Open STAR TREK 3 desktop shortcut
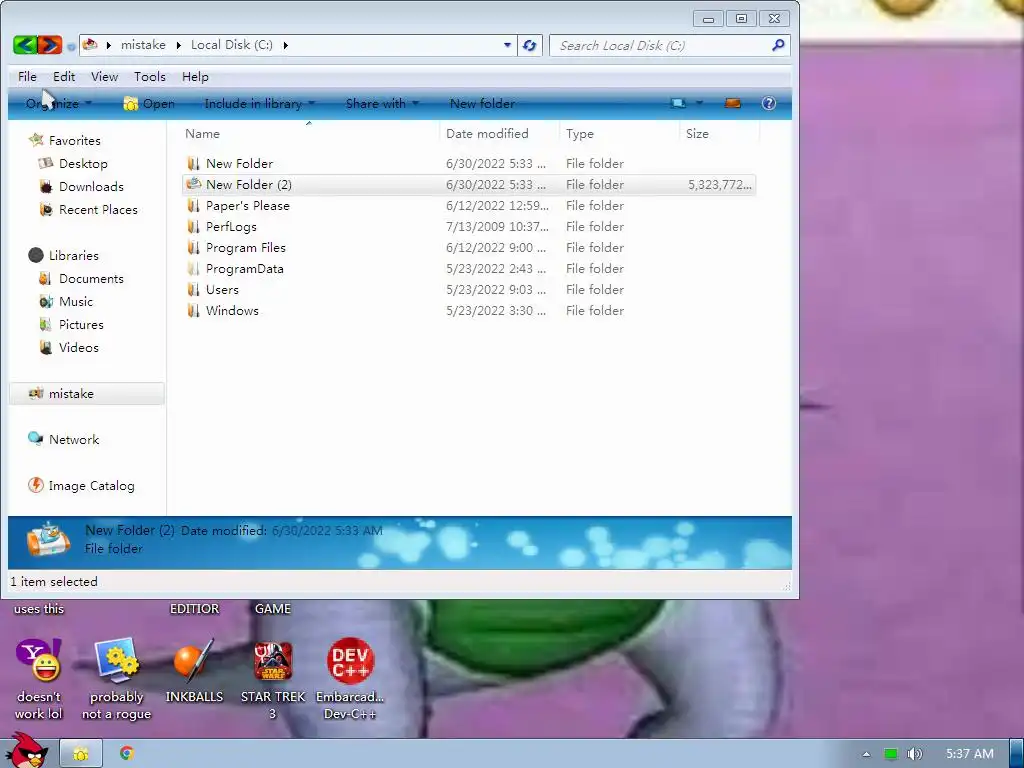The width and height of the screenshot is (1024, 768). (x=273, y=679)
